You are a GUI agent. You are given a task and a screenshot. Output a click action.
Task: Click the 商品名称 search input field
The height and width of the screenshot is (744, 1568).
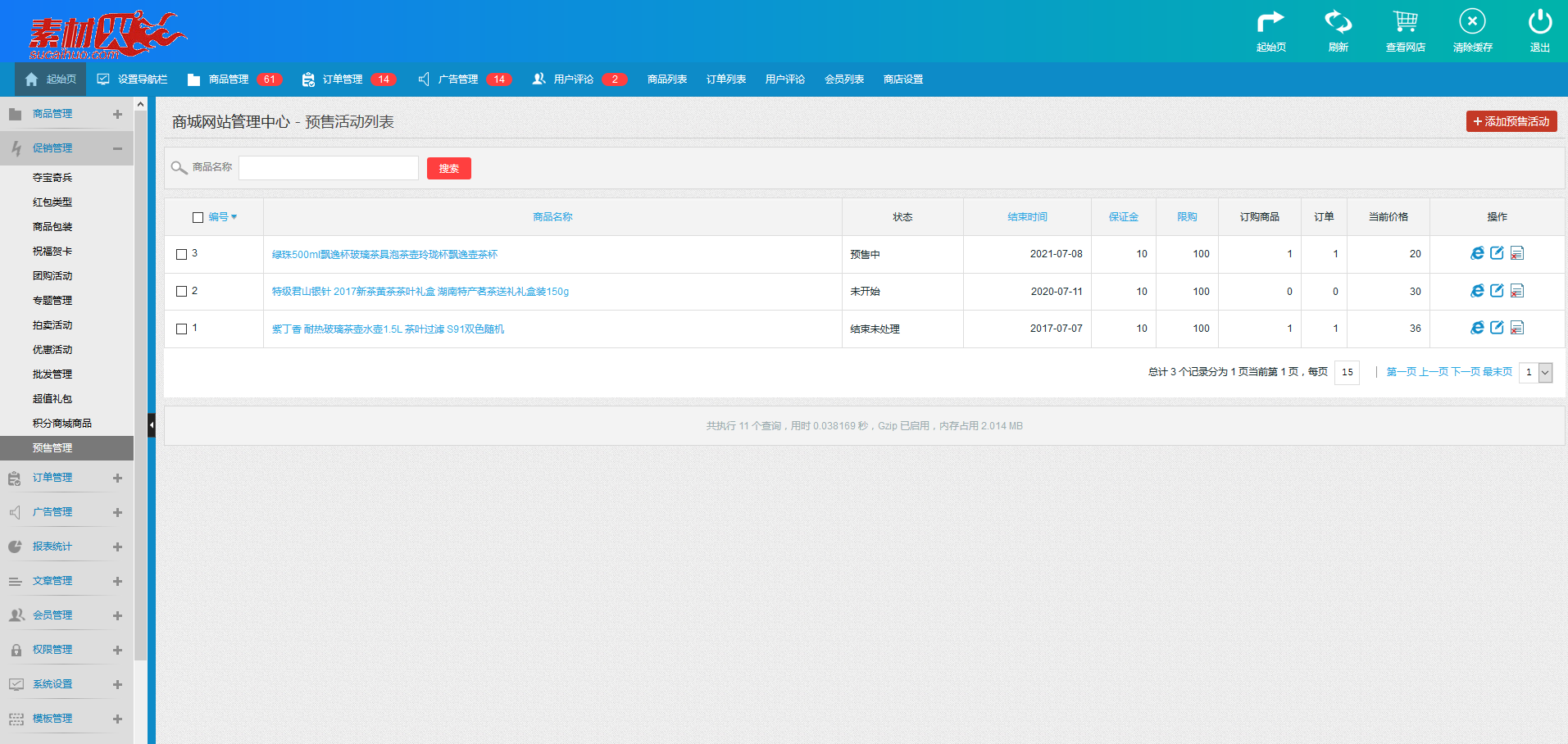329,168
